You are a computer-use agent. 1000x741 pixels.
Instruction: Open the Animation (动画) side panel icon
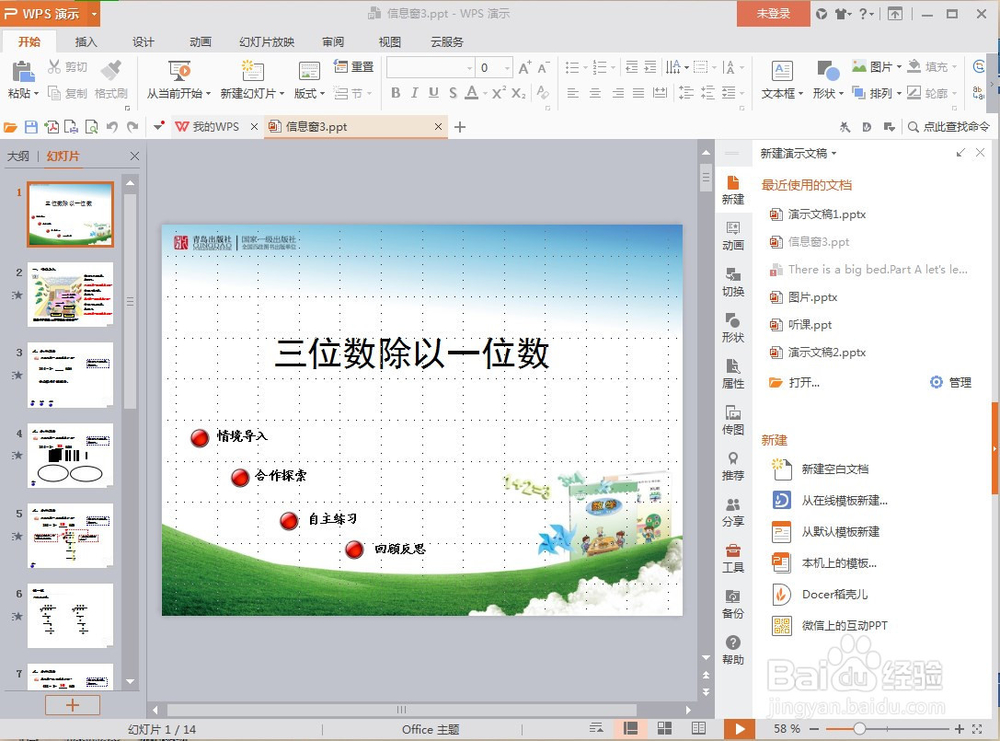[733, 235]
